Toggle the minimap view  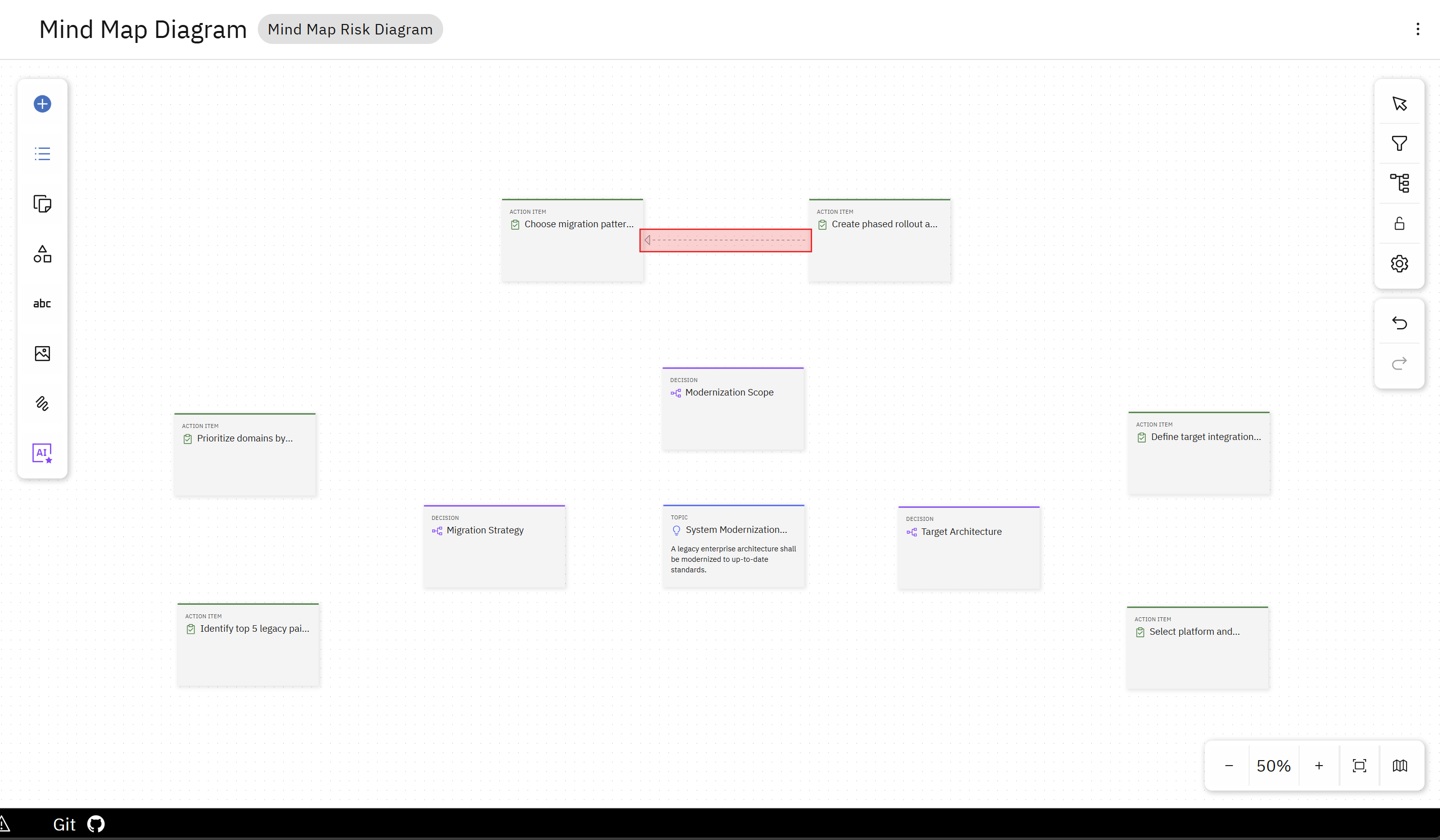(x=1400, y=766)
